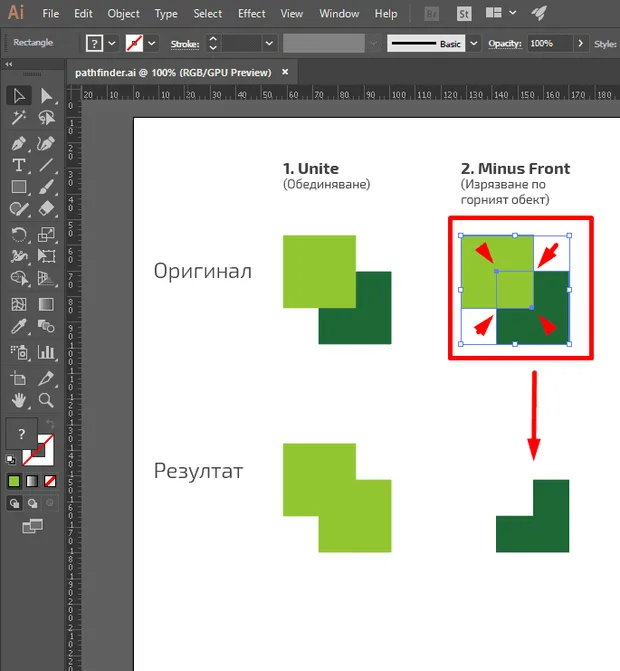Select the Rotate tool

coord(19,235)
